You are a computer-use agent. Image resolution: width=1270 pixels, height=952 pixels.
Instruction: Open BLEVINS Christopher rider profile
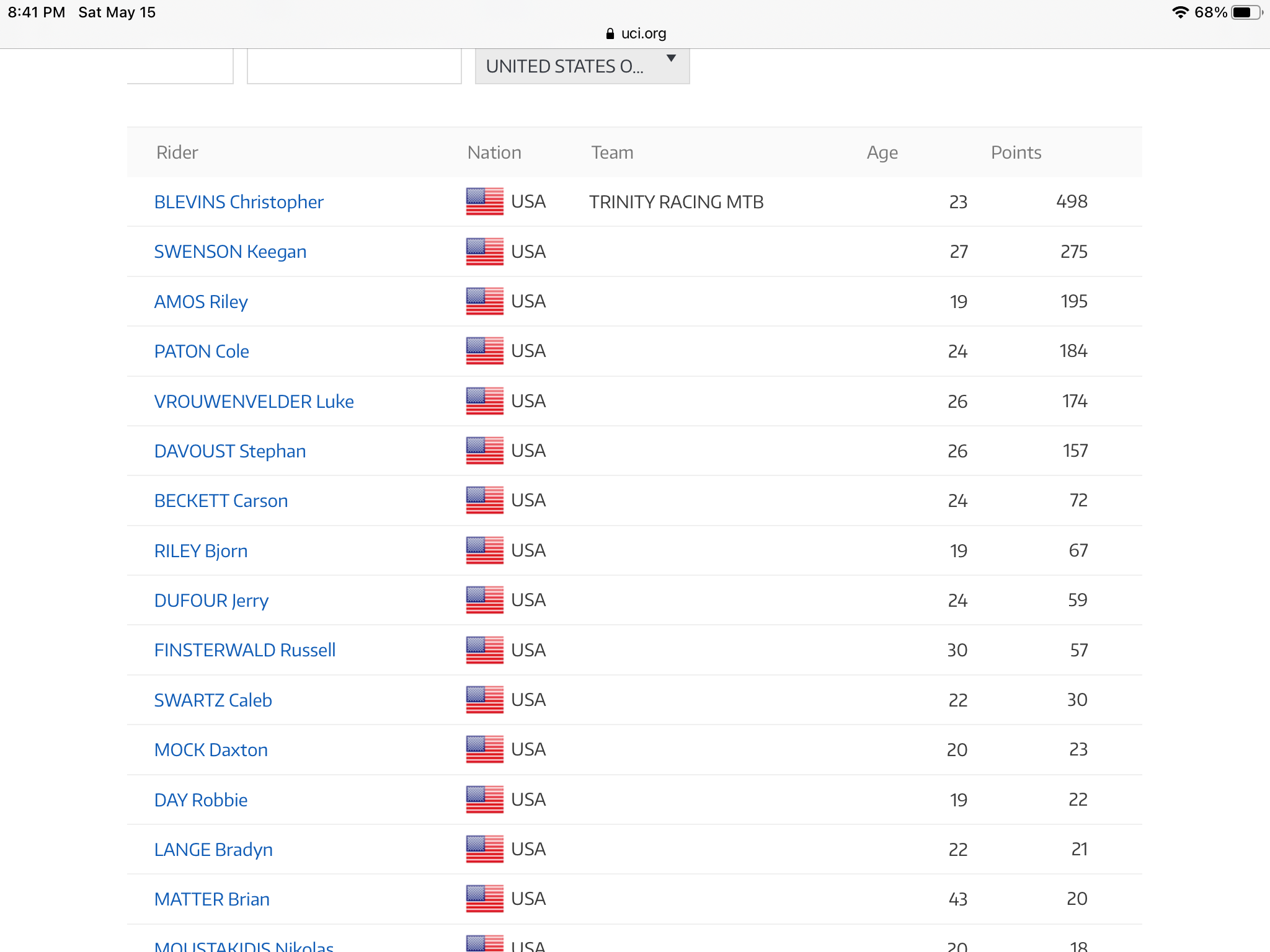(239, 202)
